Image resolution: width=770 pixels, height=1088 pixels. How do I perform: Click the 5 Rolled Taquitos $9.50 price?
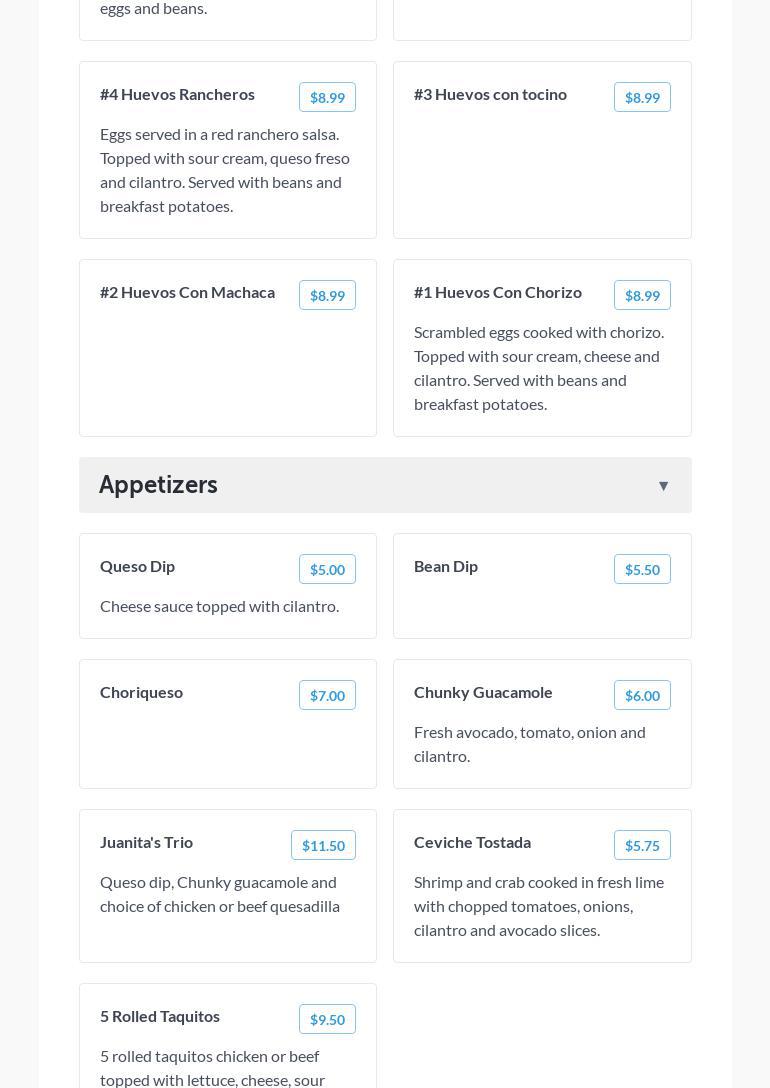coord(327,1019)
